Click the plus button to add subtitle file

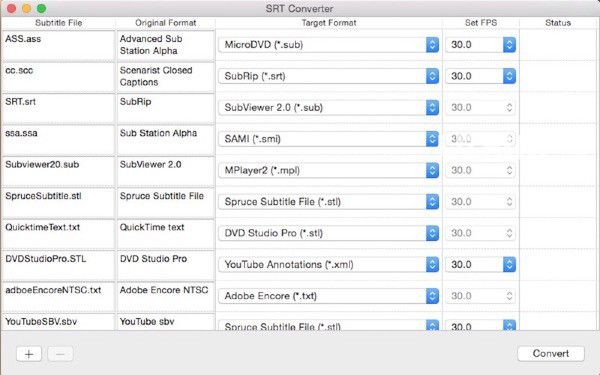click(x=29, y=354)
